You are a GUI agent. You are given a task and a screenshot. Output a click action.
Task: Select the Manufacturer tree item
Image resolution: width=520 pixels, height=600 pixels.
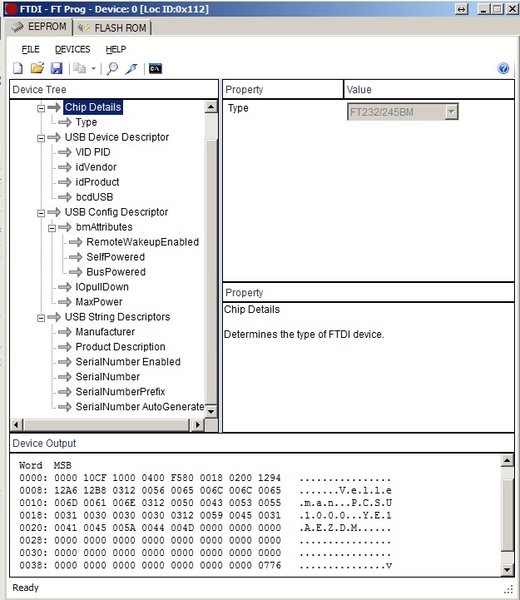pos(105,332)
